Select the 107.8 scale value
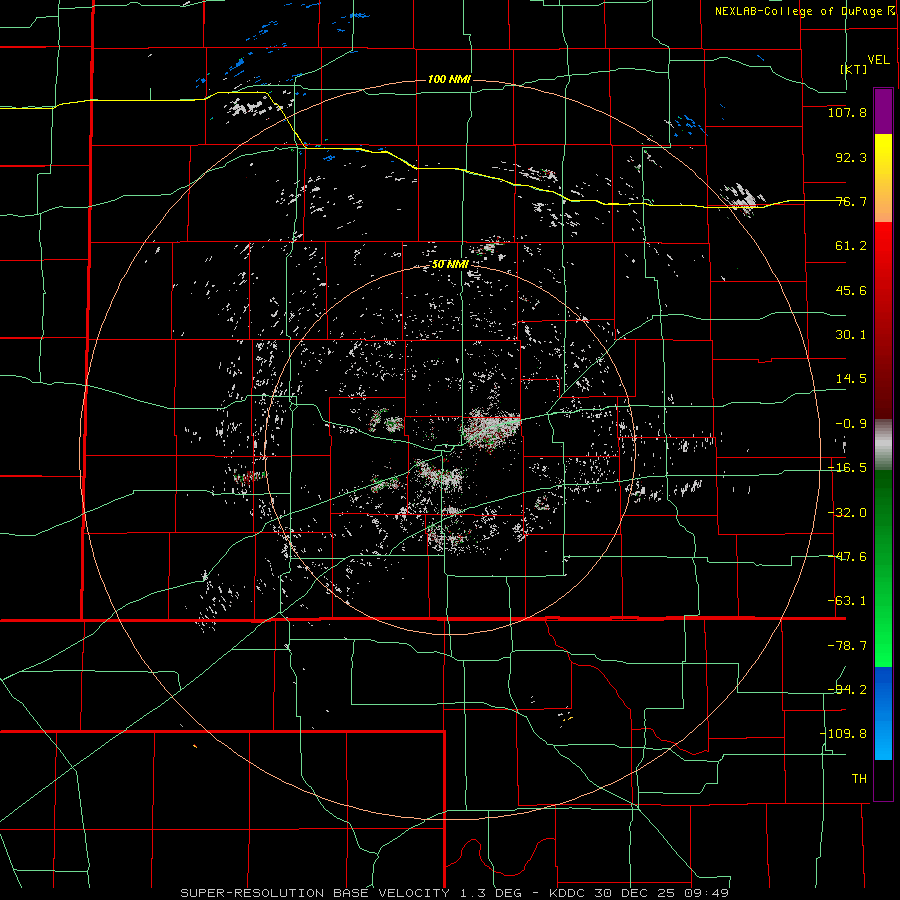This screenshot has height=900, width=900. click(x=847, y=112)
